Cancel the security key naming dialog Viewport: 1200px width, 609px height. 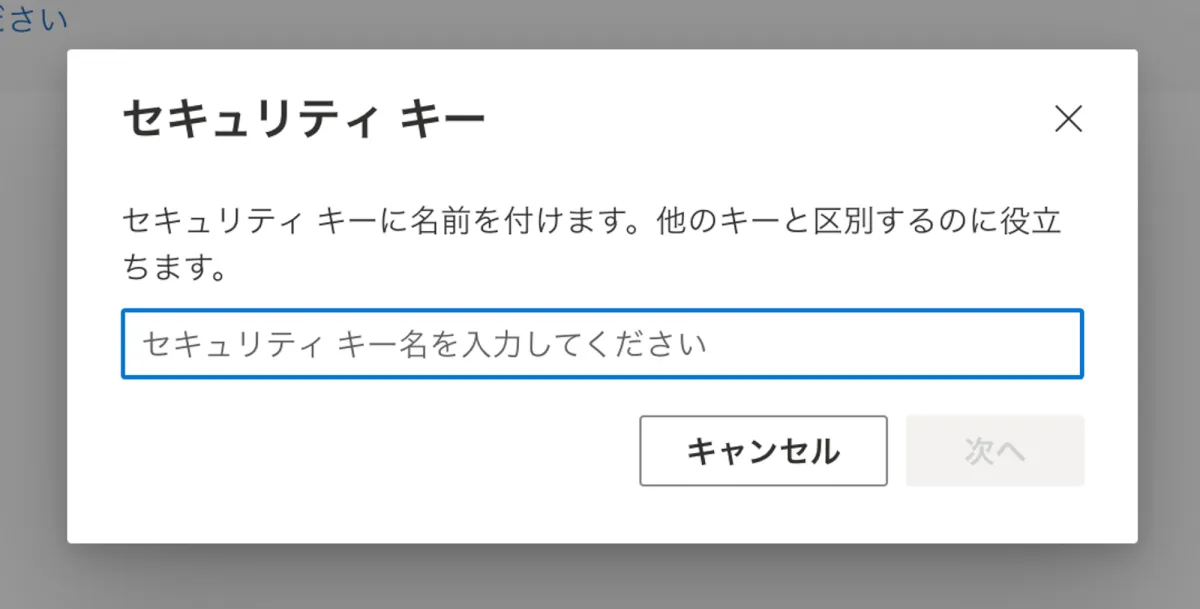[763, 451]
